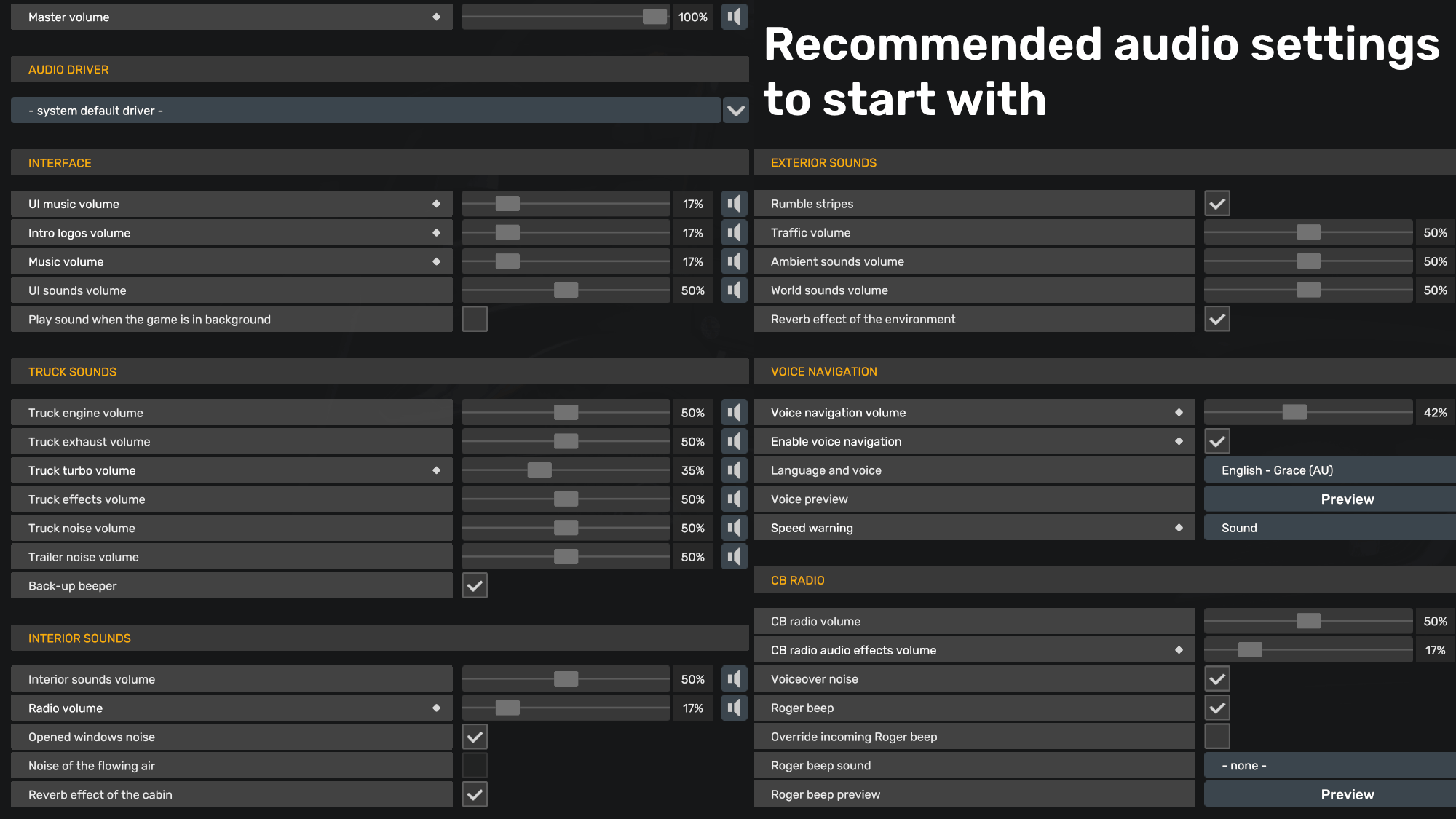Toggle the Rumble stripes checkbox

pos(1217,204)
